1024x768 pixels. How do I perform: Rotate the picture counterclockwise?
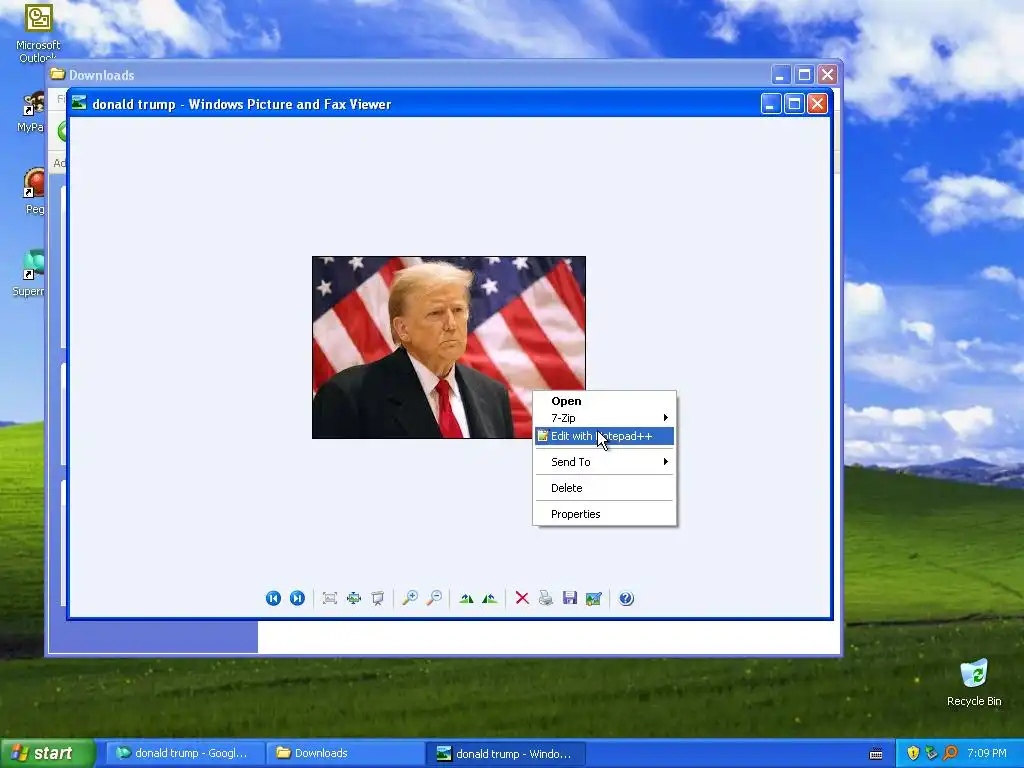(x=490, y=598)
